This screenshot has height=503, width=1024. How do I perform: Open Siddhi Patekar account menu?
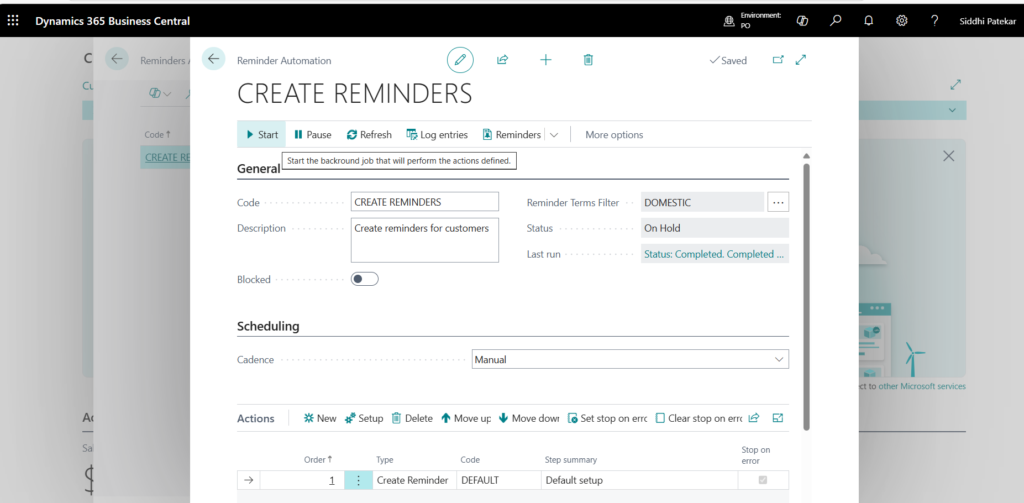click(987, 21)
